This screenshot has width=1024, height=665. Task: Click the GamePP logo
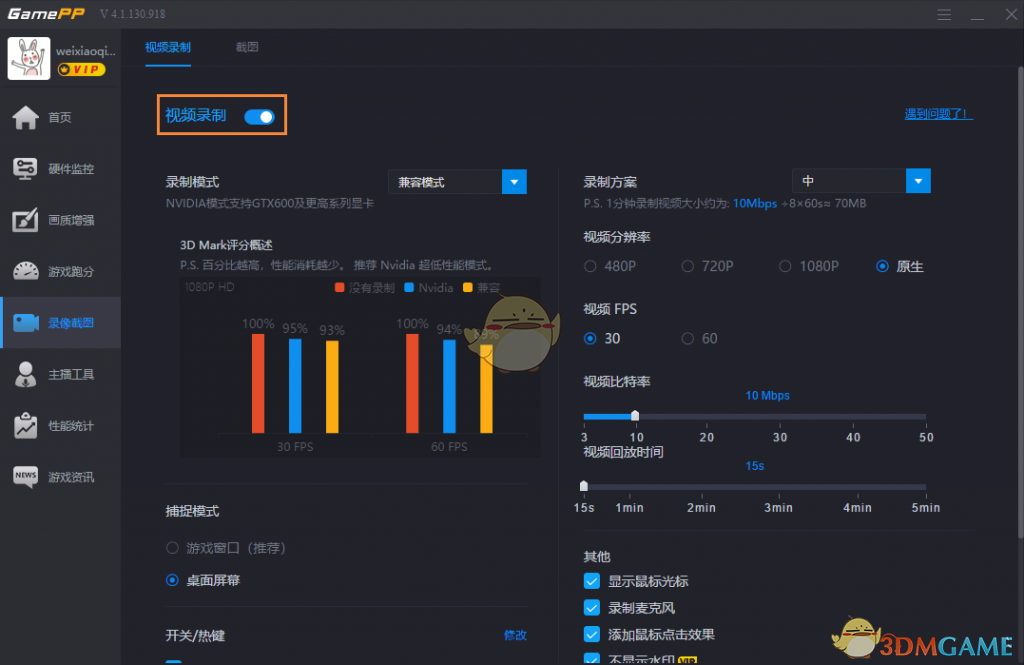tap(46, 14)
